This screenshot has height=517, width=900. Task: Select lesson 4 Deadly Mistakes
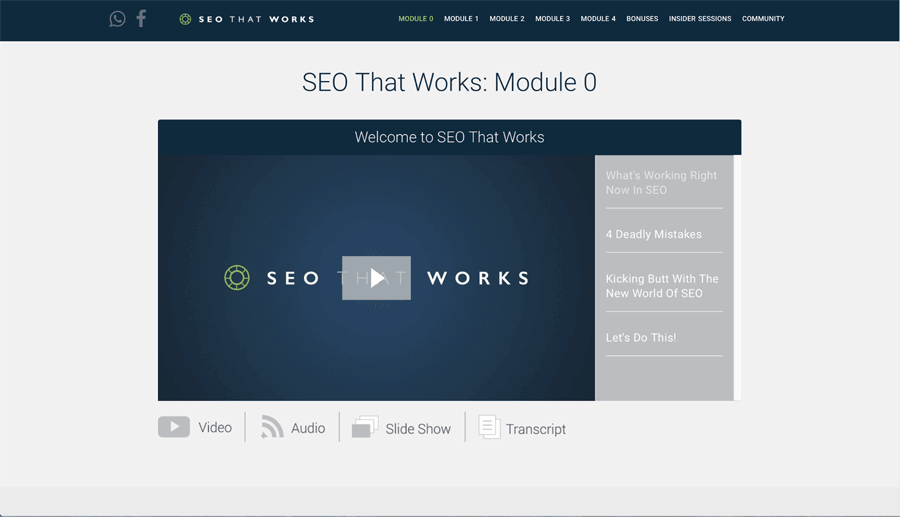point(653,234)
